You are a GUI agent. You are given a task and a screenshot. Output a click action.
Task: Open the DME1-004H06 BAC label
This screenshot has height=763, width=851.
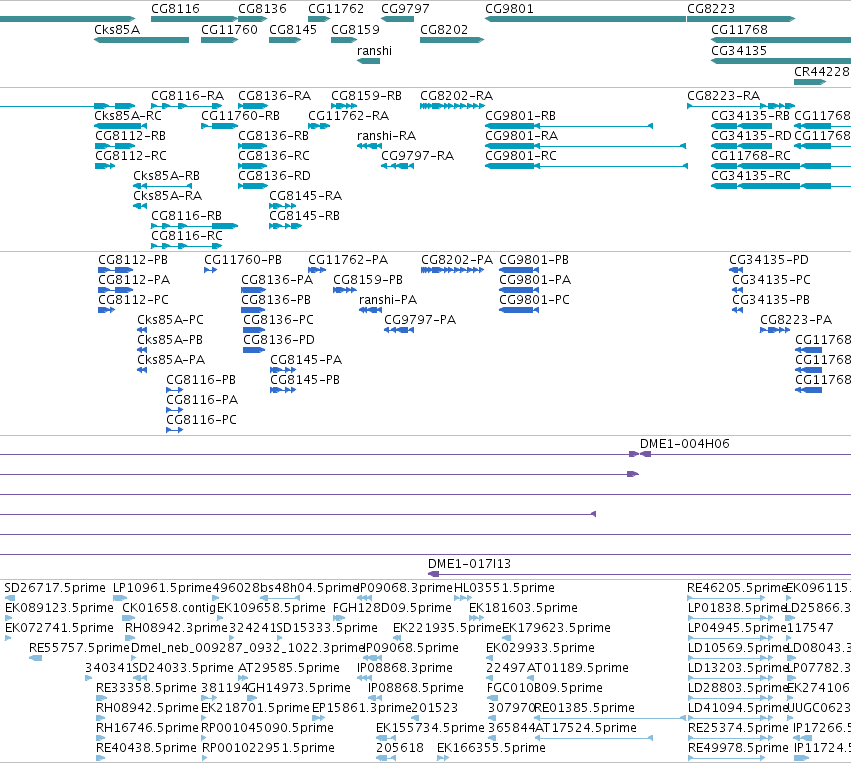[x=684, y=444]
